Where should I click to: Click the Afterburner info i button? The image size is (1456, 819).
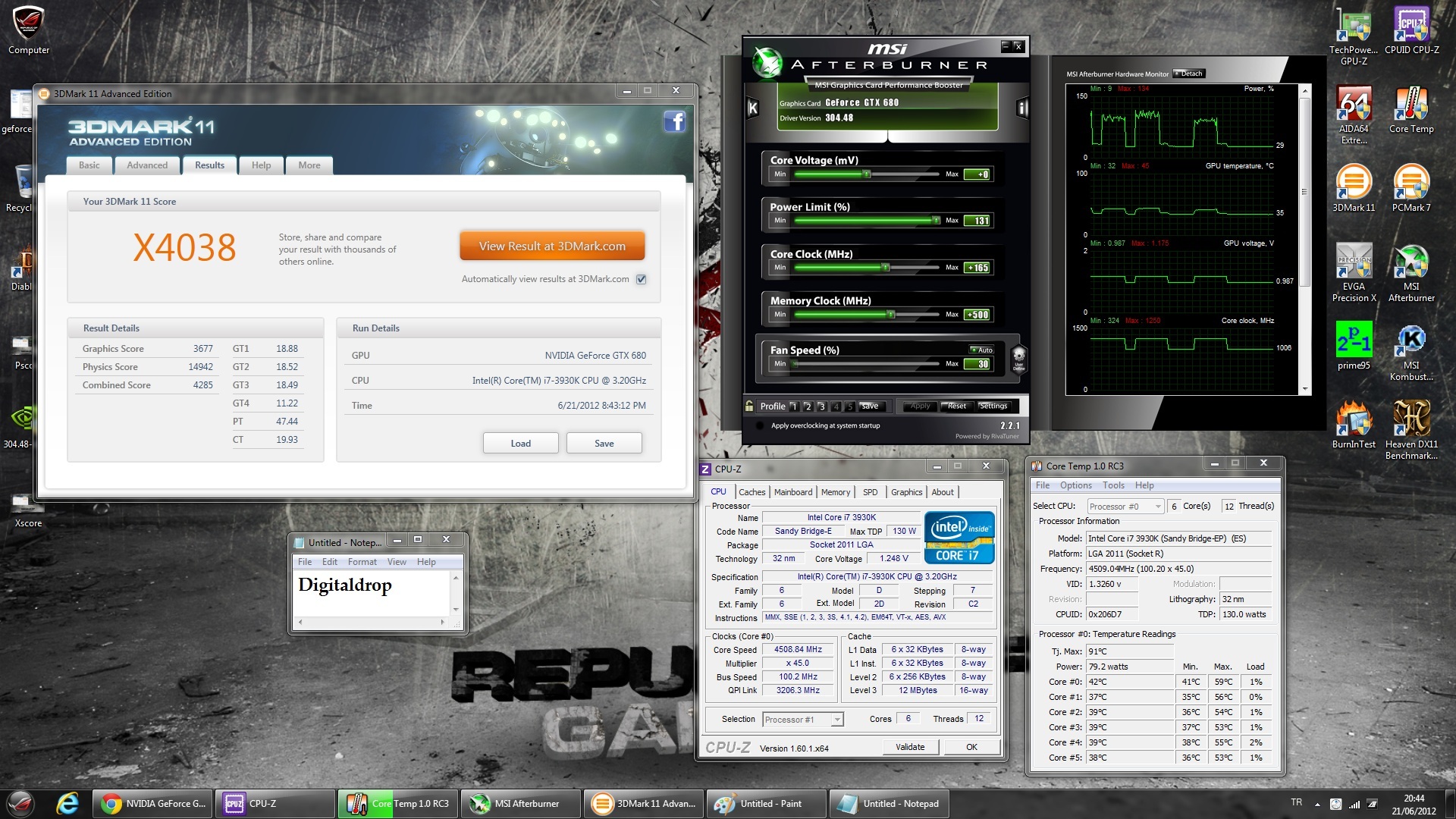(1021, 108)
